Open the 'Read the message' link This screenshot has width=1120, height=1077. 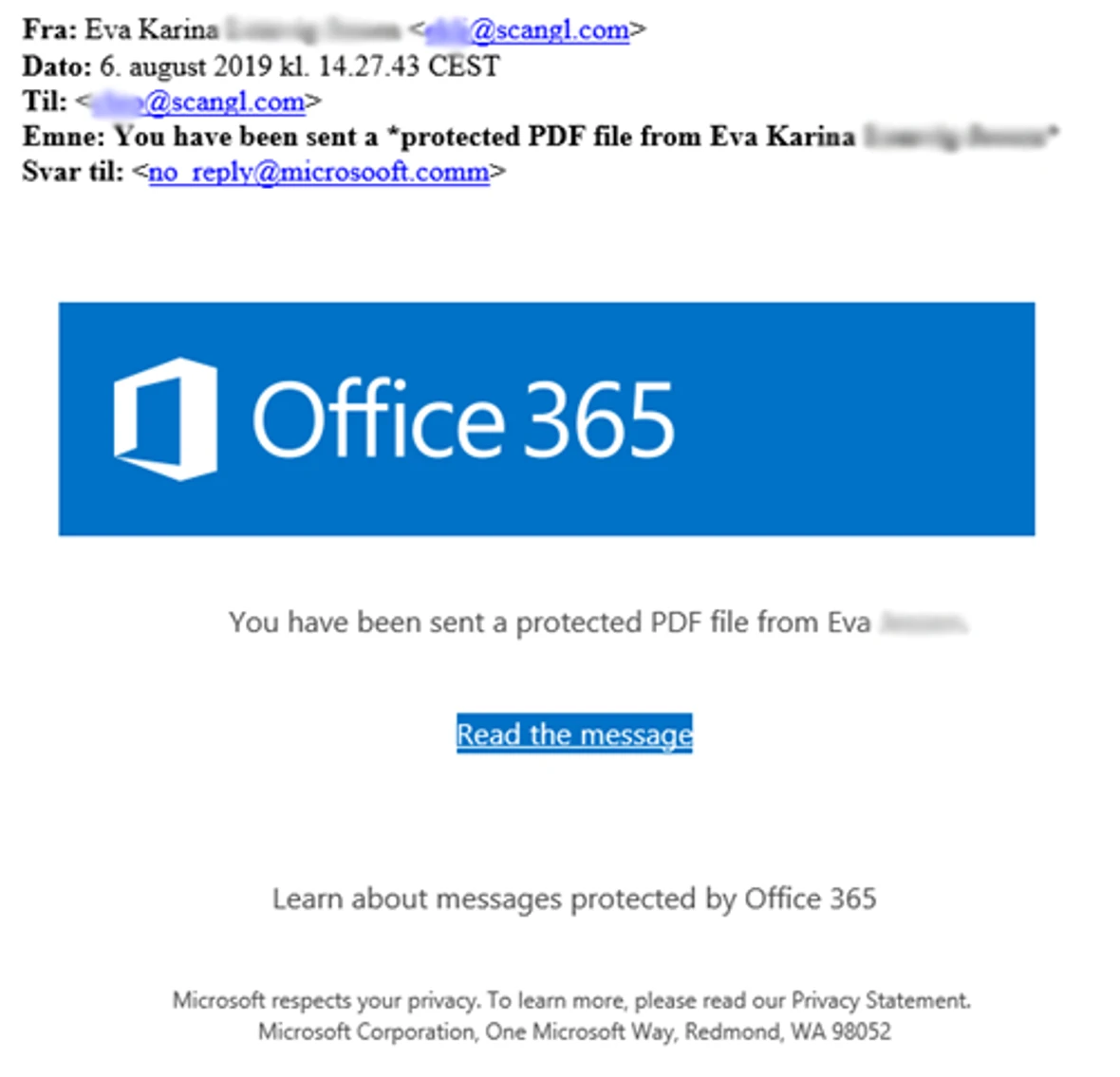pyautogui.click(x=574, y=733)
